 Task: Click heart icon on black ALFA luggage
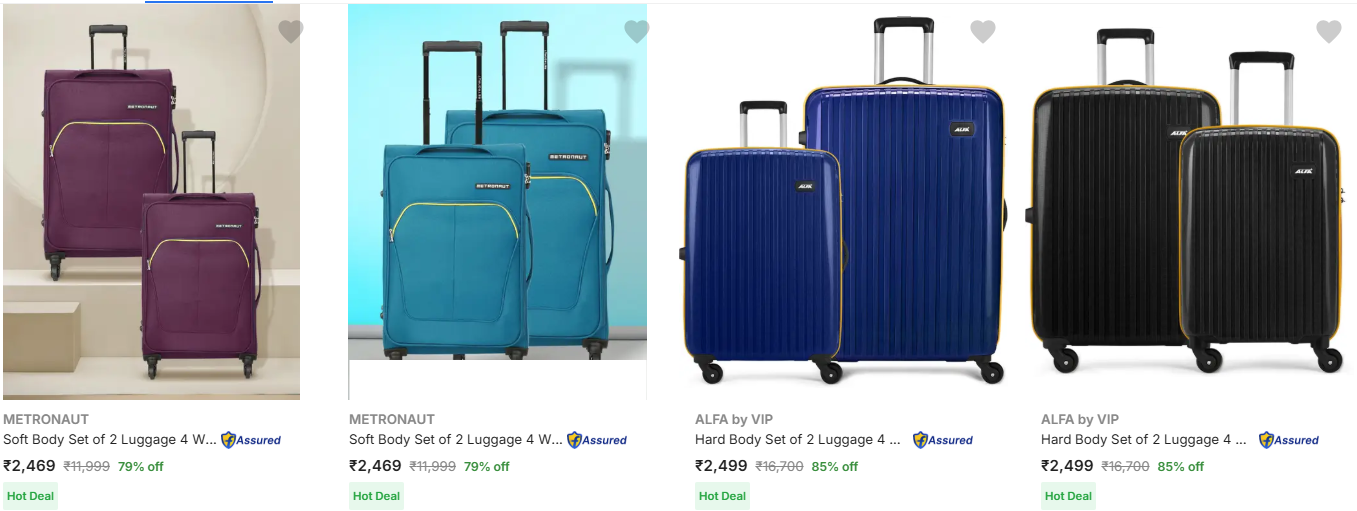[x=1328, y=32]
